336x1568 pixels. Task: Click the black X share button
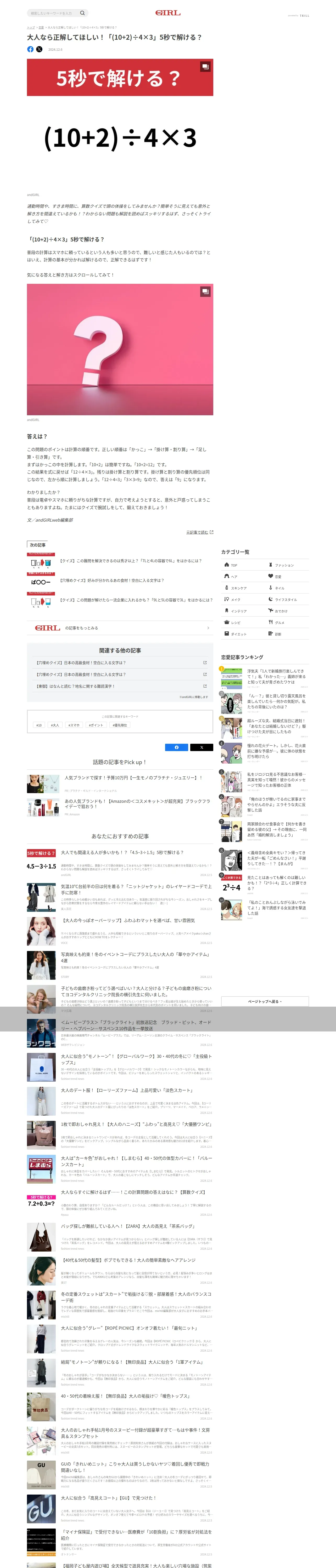(x=201, y=747)
